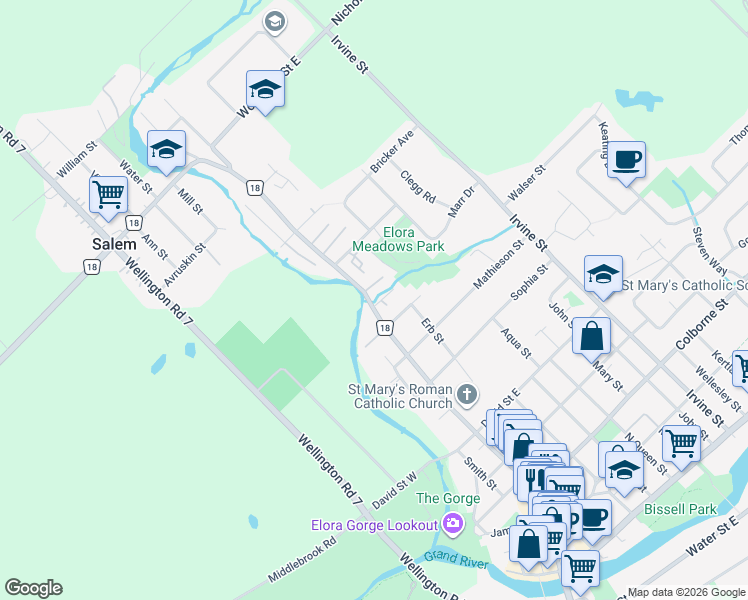Select the Grand River label
Image resolution: width=748 pixels, height=600 pixels.
point(456,559)
